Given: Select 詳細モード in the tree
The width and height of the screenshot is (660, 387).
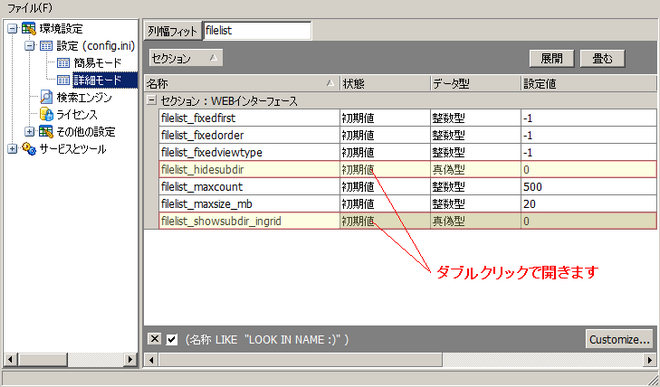Looking at the screenshot, I should pos(105,80).
